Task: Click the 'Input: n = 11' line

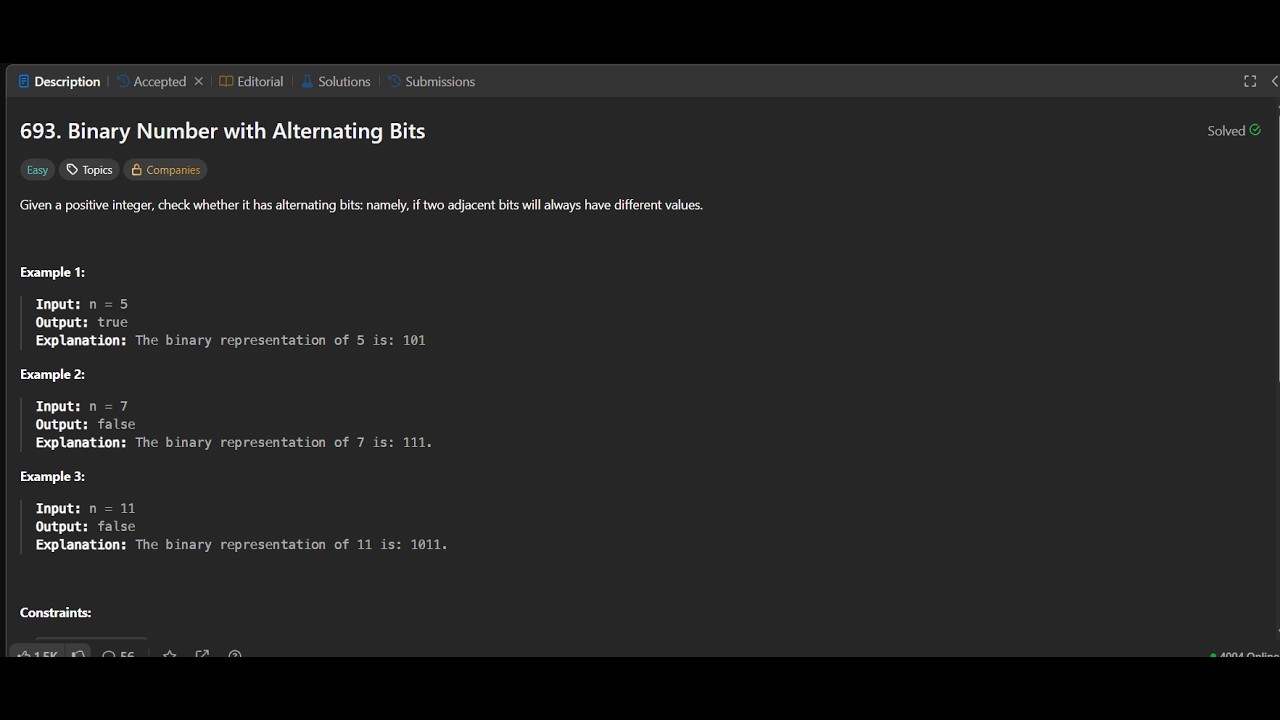Action: [x=86, y=508]
